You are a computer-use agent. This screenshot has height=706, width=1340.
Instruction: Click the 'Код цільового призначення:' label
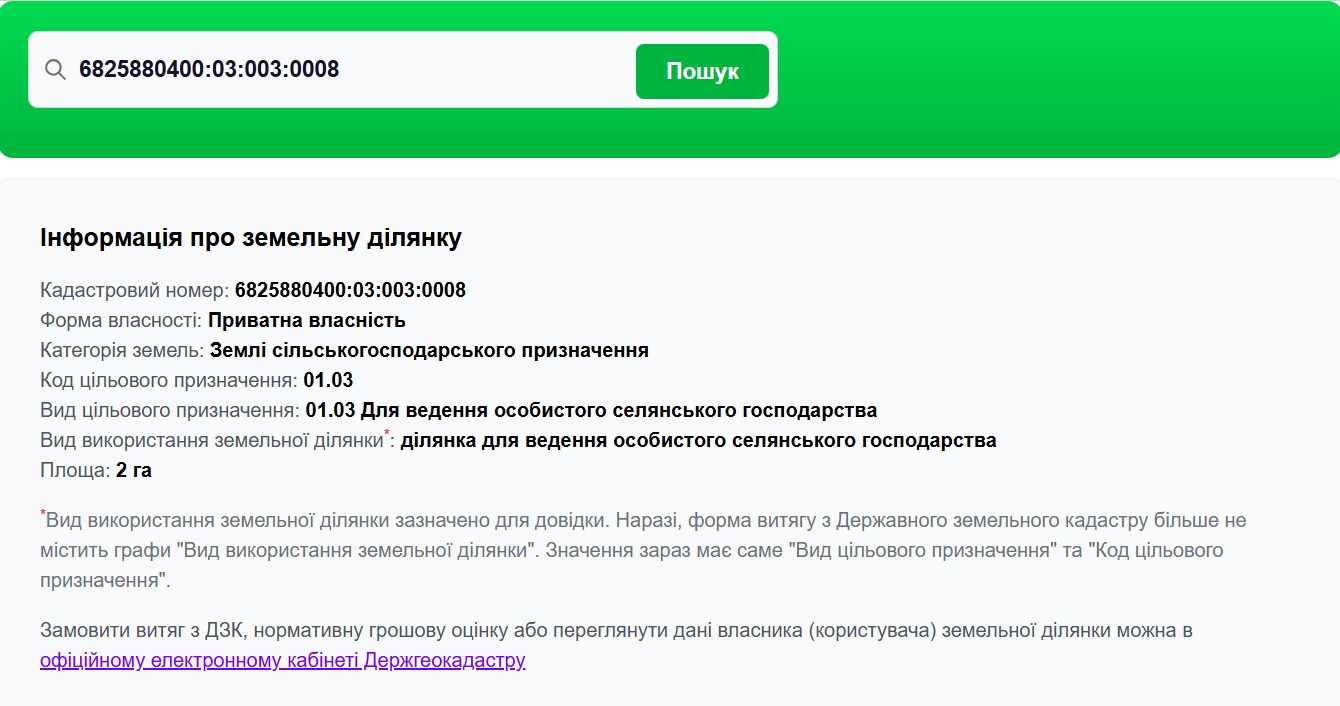169,381
